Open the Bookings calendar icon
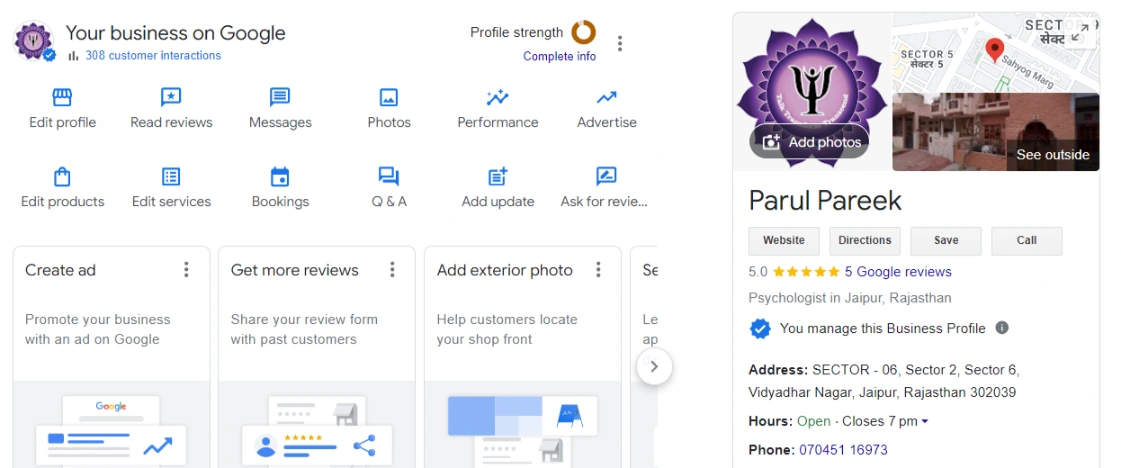This screenshot has height=468, width=1121. pyautogui.click(x=280, y=177)
